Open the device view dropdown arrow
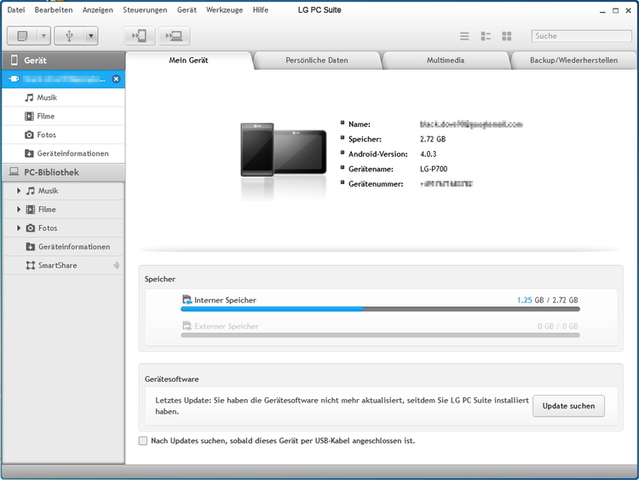The height and width of the screenshot is (480, 639). (44, 36)
